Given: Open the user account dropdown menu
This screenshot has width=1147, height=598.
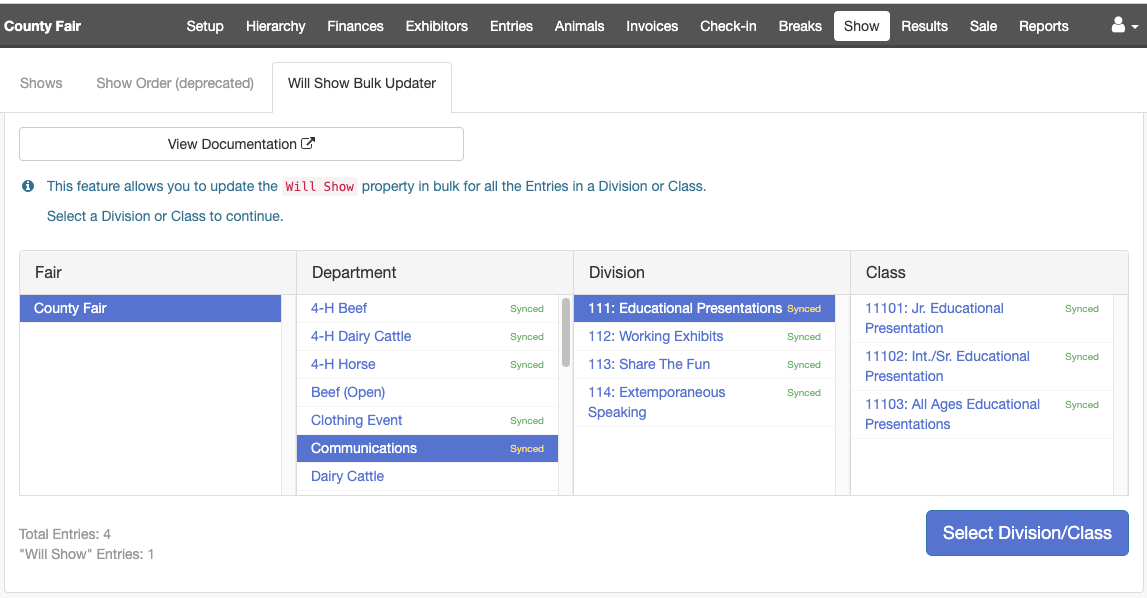Looking at the screenshot, I should [1123, 26].
